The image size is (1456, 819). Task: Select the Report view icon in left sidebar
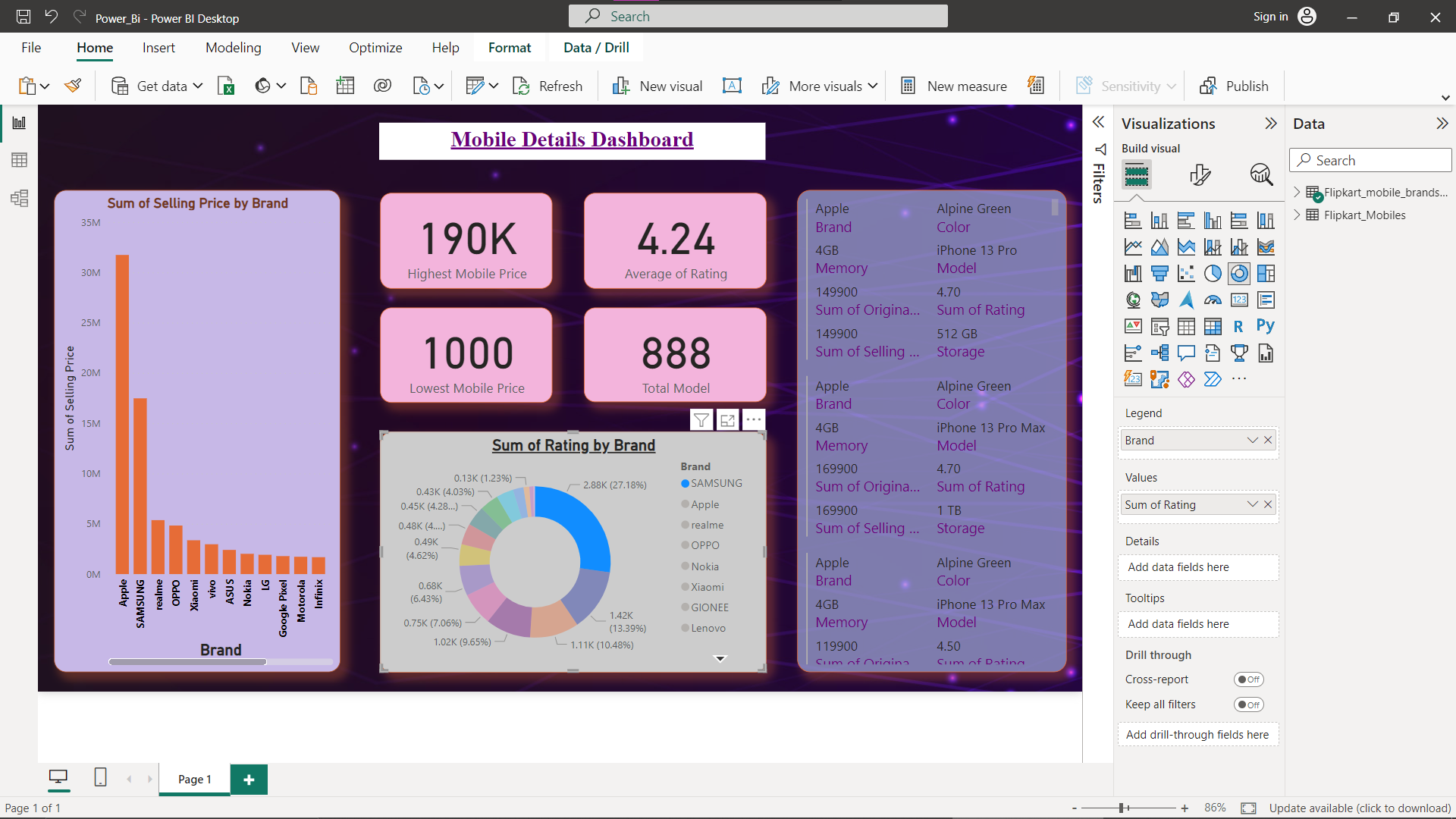tap(20, 122)
